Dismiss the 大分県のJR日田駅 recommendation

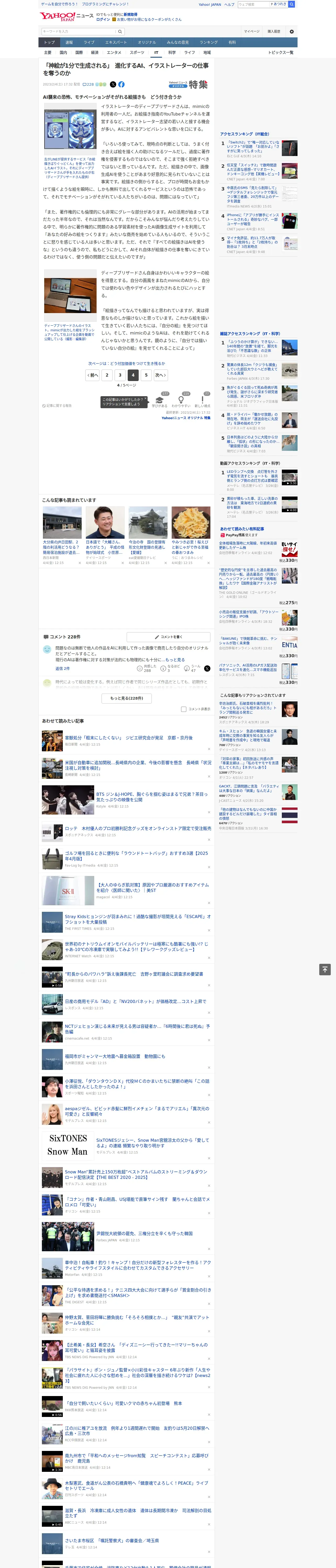coord(79,563)
